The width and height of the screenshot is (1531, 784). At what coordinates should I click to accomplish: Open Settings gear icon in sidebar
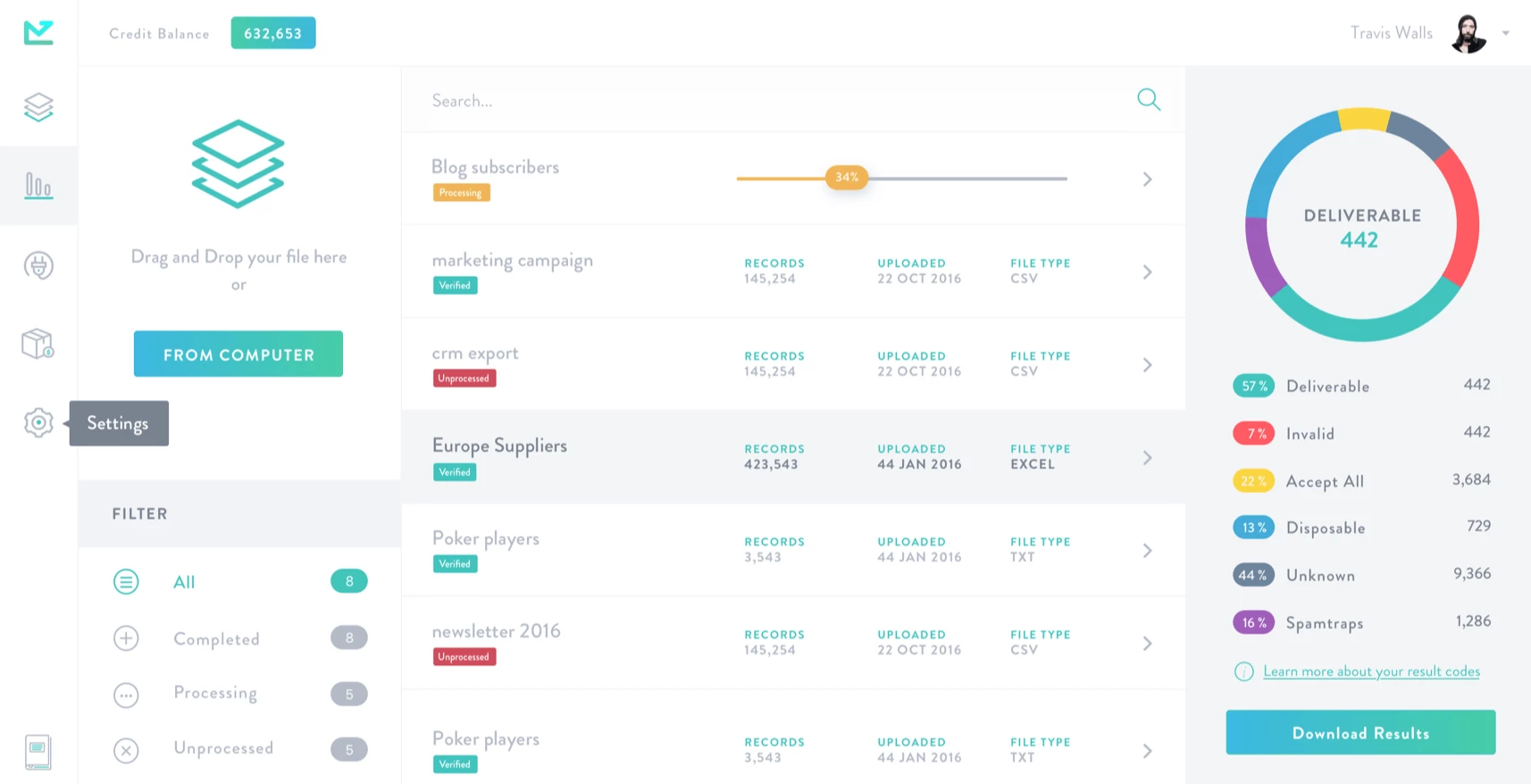[x=38, y=422]
